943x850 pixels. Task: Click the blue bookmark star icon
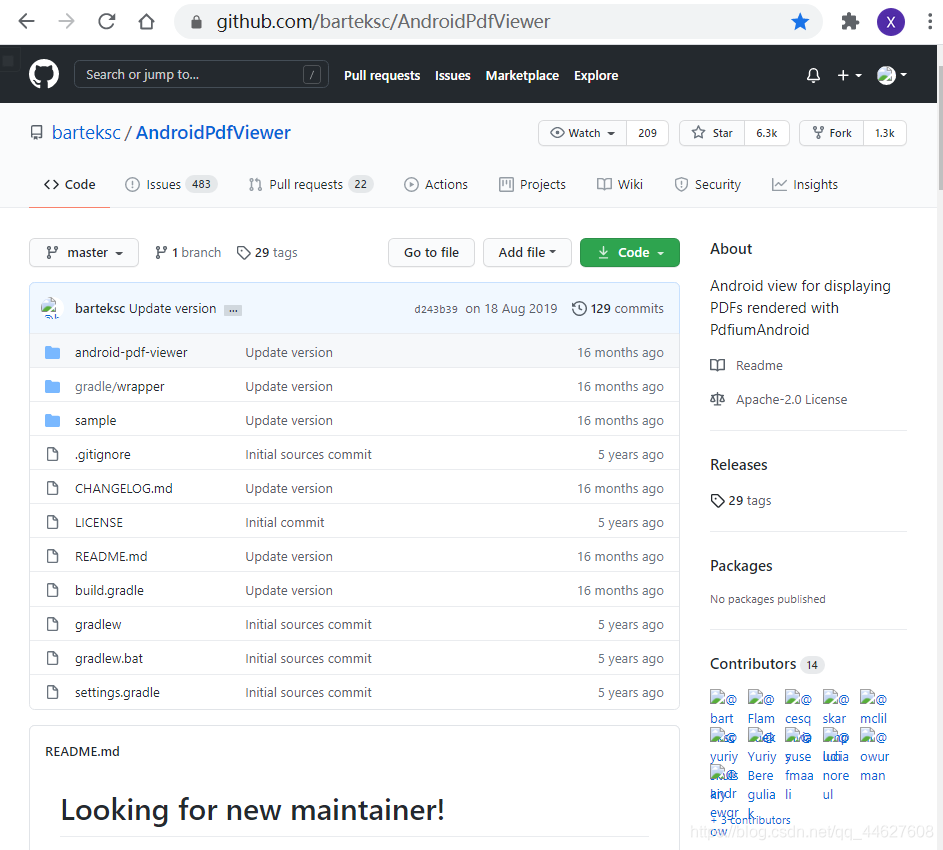pyautogui.click(x=800, y=22)
